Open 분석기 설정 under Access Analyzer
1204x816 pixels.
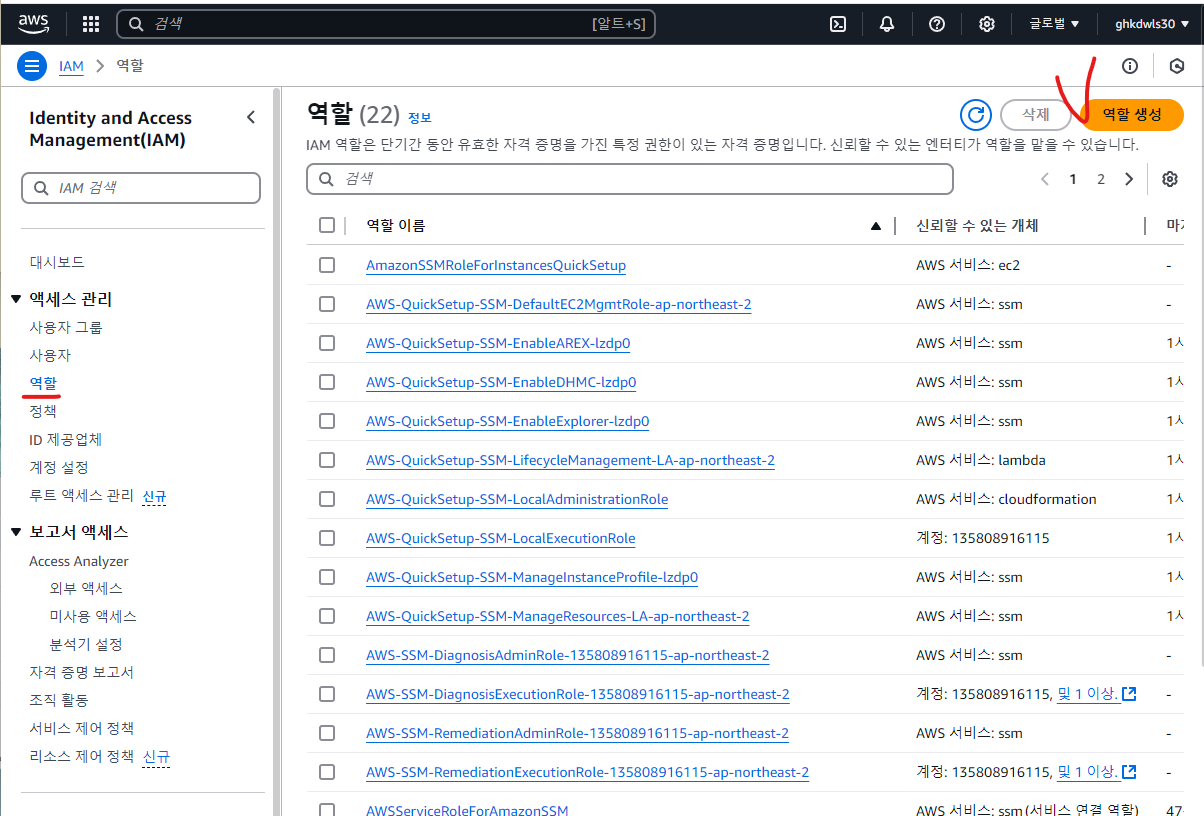(86, 644)
